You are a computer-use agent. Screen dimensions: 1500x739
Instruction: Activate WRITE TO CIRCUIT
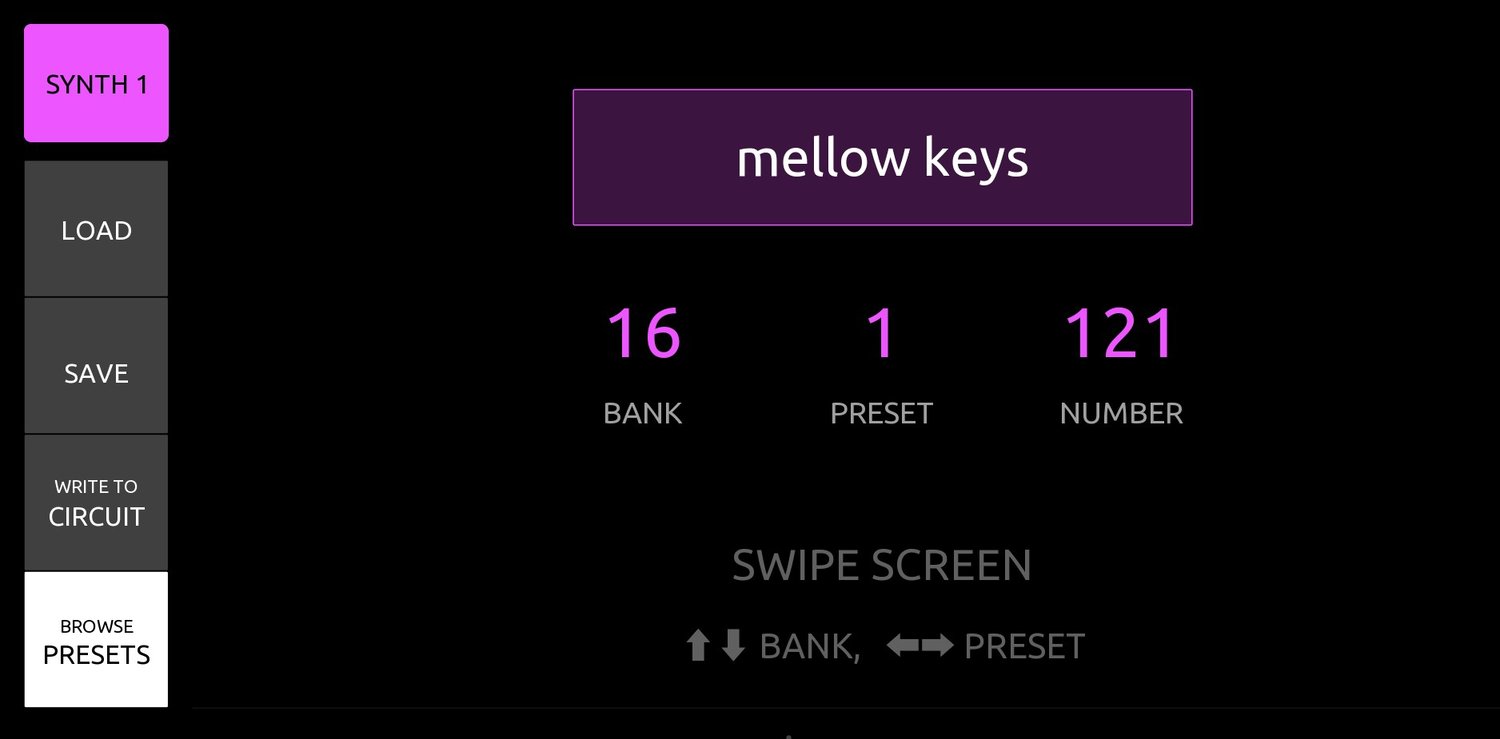point(96,502)
